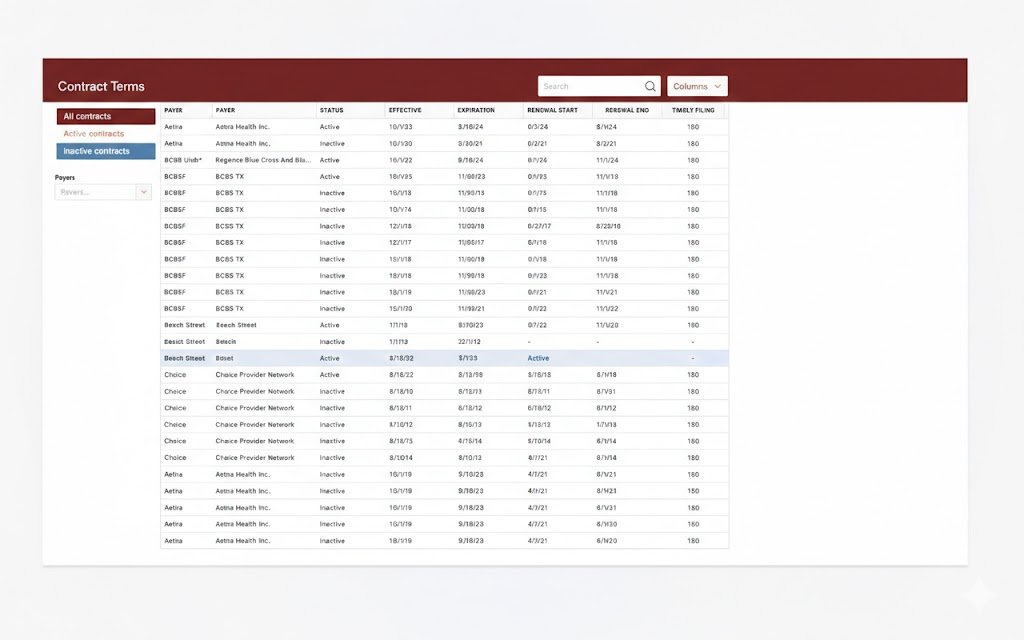Image resolution: width=1024 pixels, height=640 pixels.
Task: Open the Columns dropdown
Action: point(697,87)
